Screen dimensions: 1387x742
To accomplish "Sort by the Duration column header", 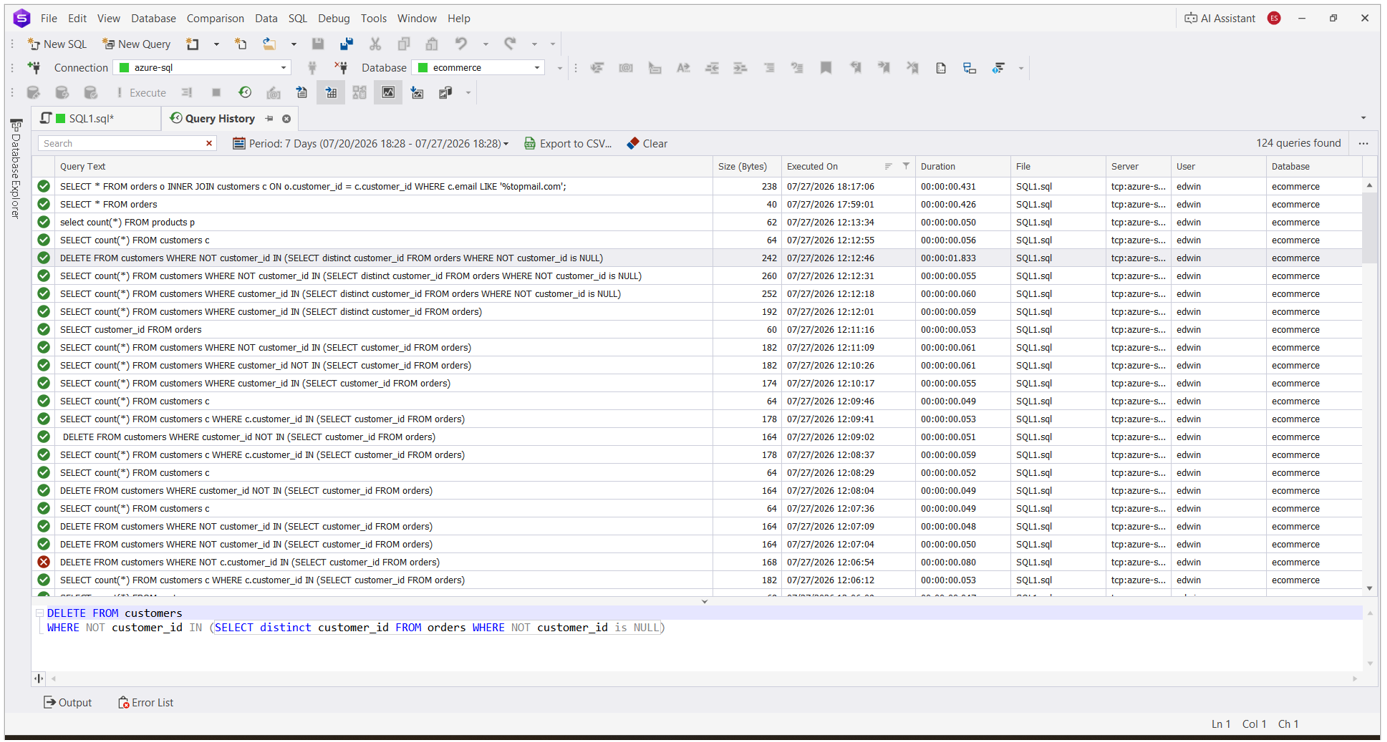I will coord(962,167).
